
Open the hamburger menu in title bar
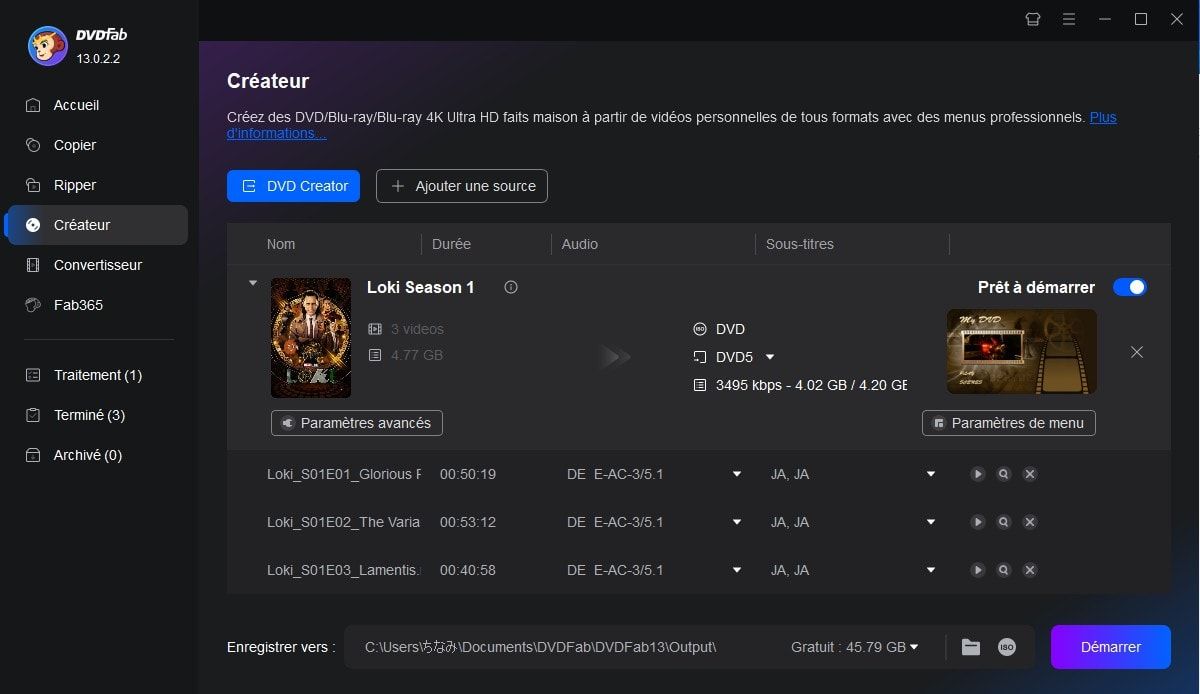pyautogui.click(x=1069, y=19)
